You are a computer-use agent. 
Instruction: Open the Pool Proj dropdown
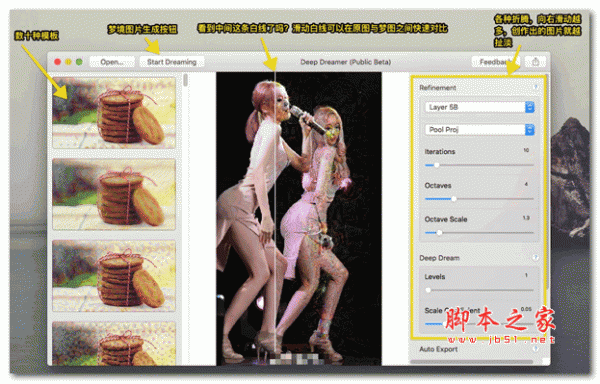coord(479,130)
